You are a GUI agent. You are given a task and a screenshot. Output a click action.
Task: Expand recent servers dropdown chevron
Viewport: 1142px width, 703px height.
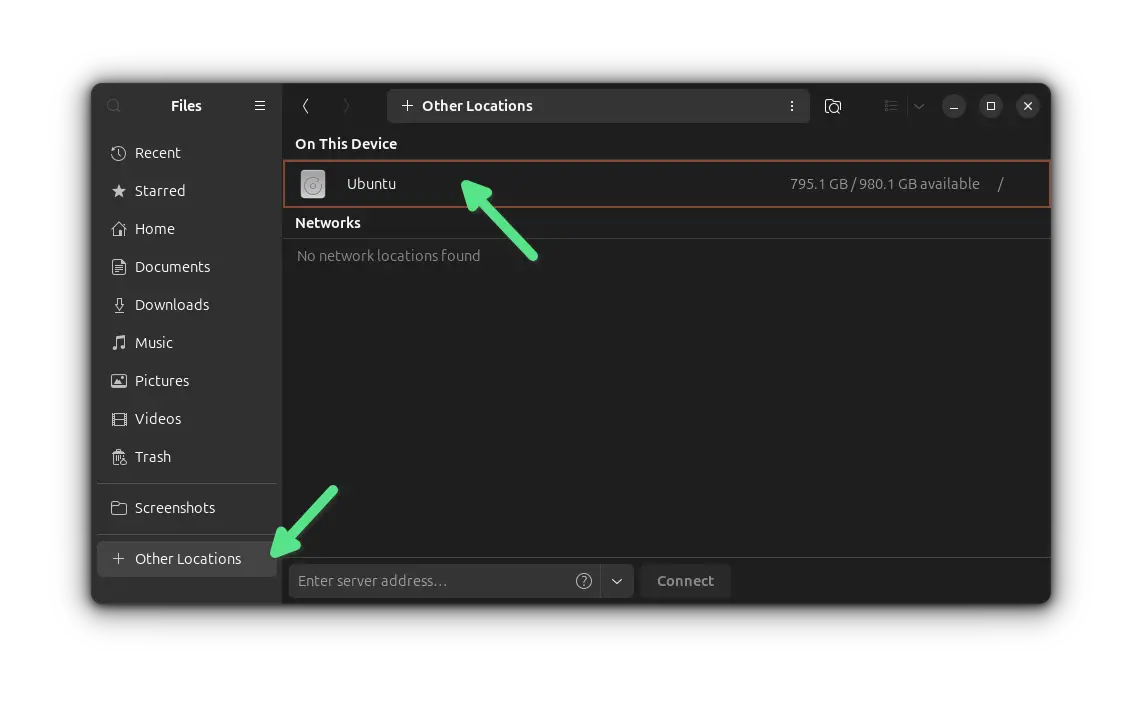pos(617,581)
